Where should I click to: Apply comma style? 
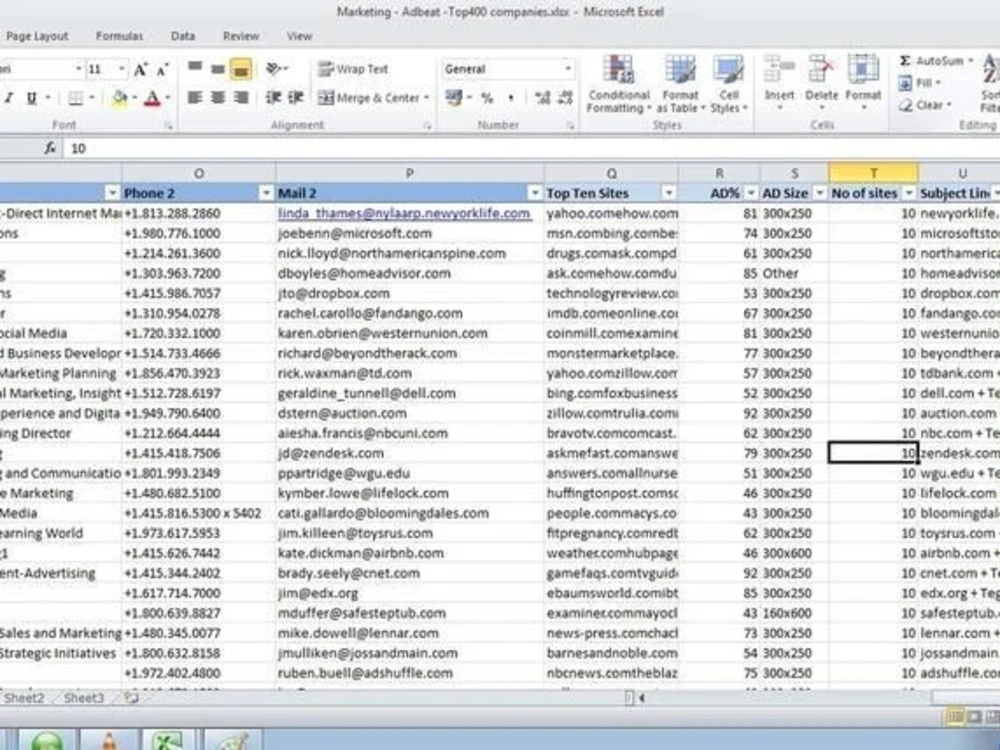point(510,98)
